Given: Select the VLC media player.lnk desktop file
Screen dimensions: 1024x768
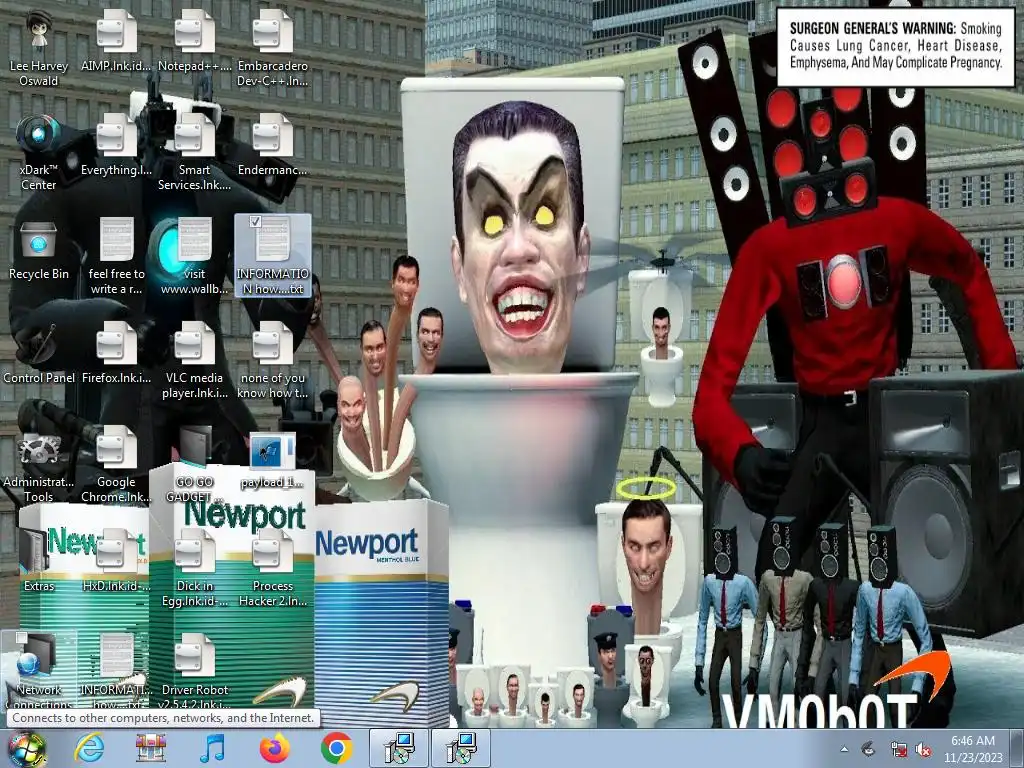Looking at the screenshot, I should point(195,360).
